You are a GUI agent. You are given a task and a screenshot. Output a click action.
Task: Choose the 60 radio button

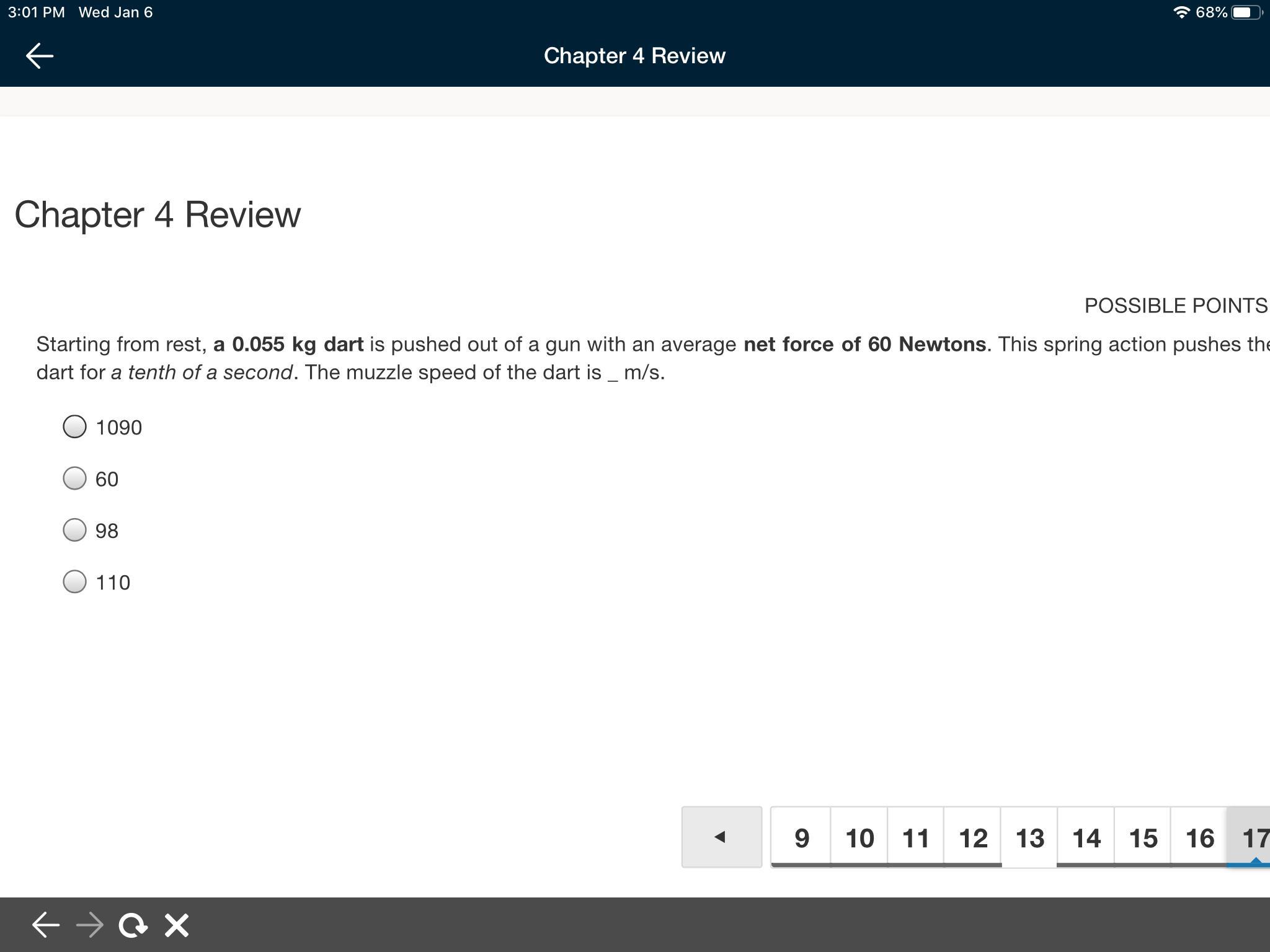click(75, 478)
